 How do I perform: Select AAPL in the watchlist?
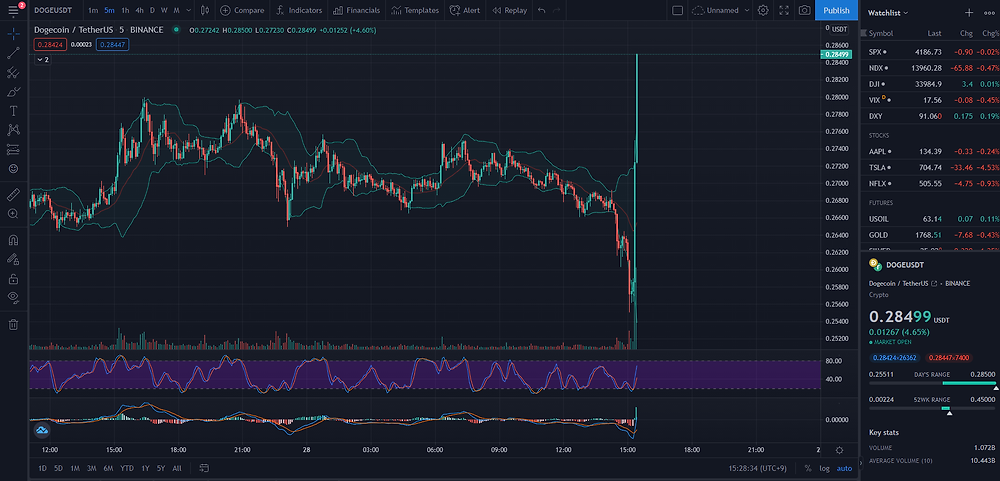[x=930, y=151]
